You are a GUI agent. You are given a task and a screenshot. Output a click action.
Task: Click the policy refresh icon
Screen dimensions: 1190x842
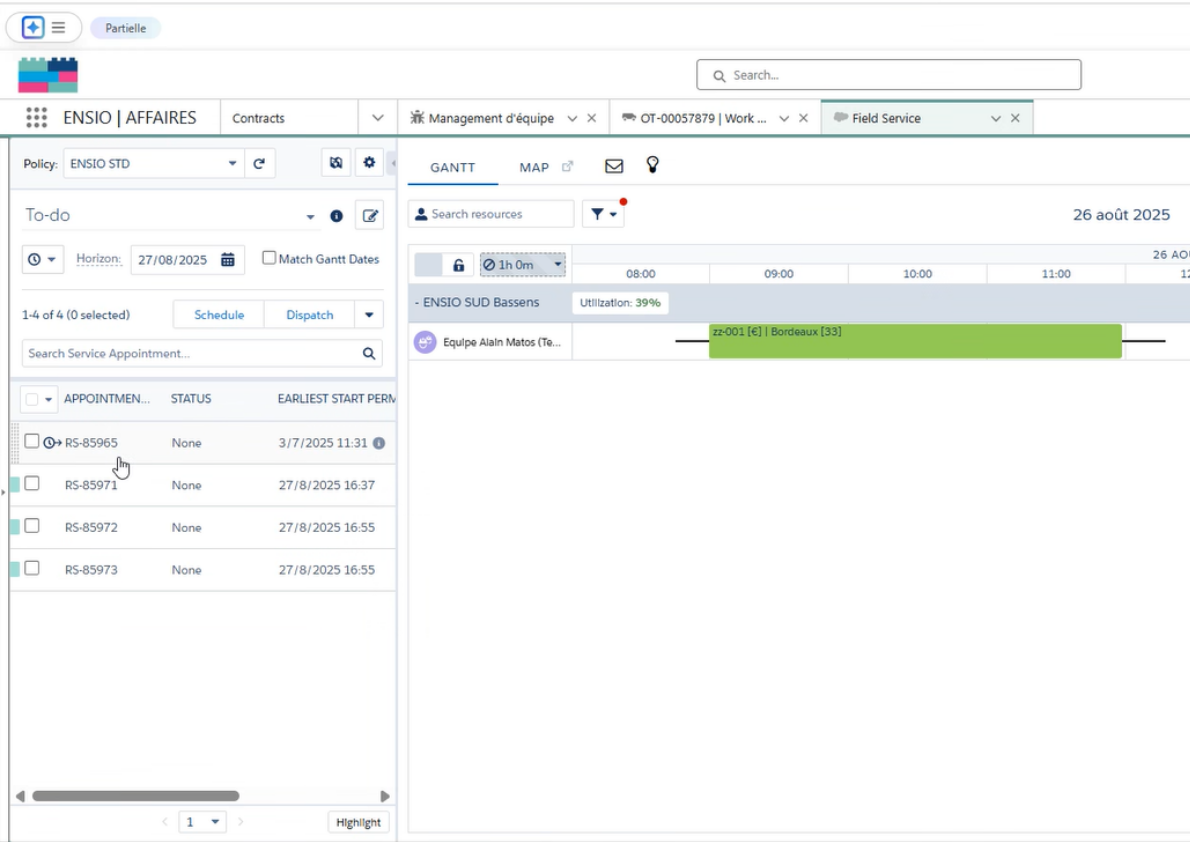[x=259, y=164]
